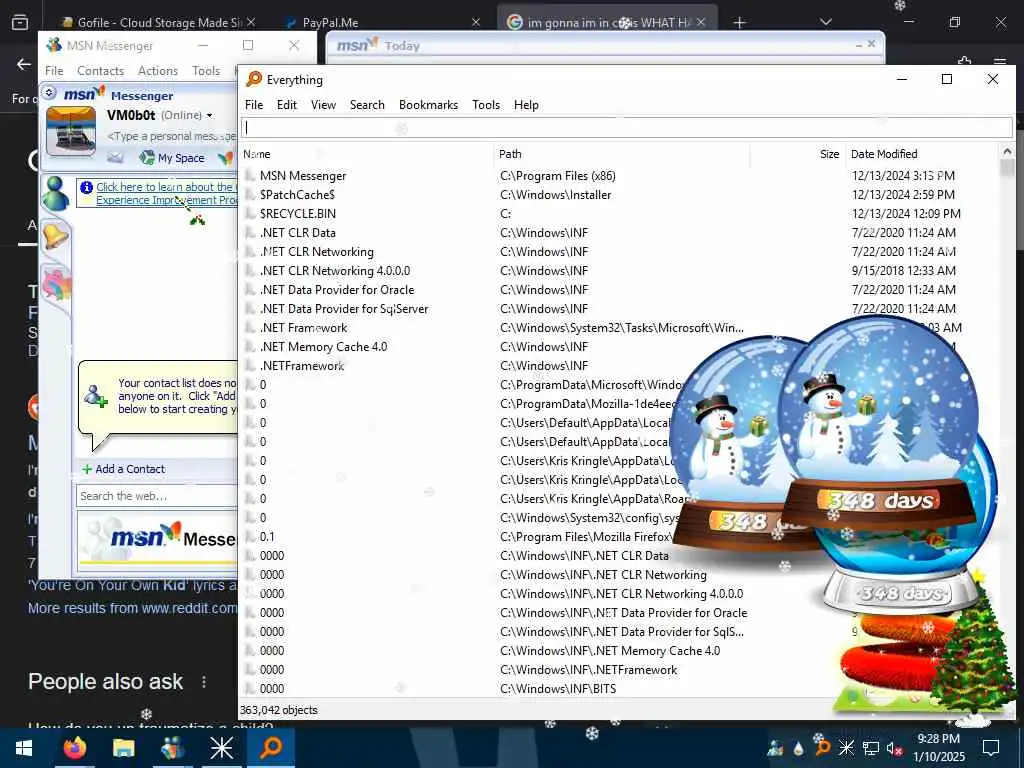Open File Explorer from the taskbar
The height and width of the screenshot is (768, 1024).
[x=123, y=748]
